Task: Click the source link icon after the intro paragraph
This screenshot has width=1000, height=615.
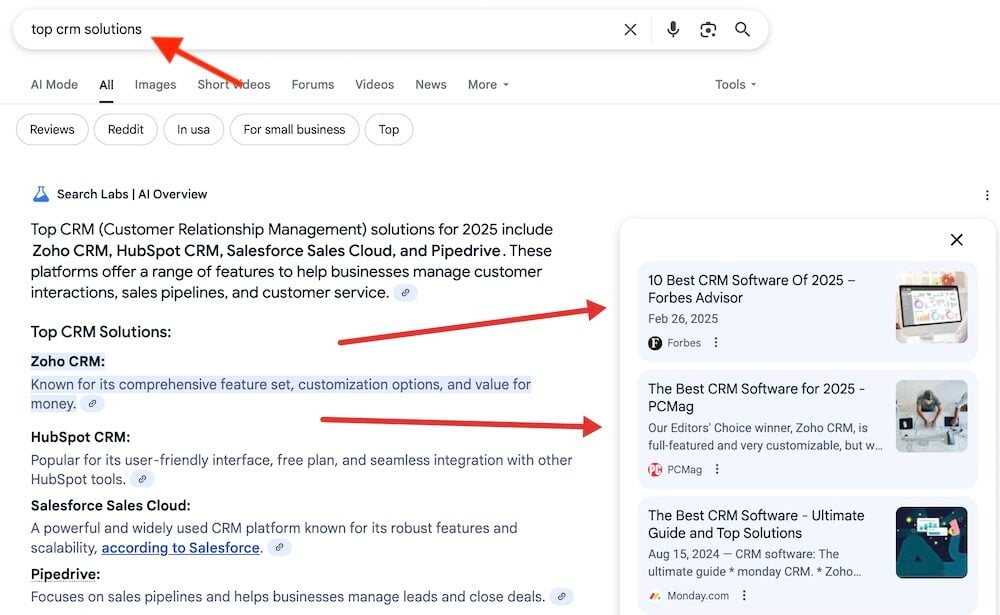Action: point(405,293)
